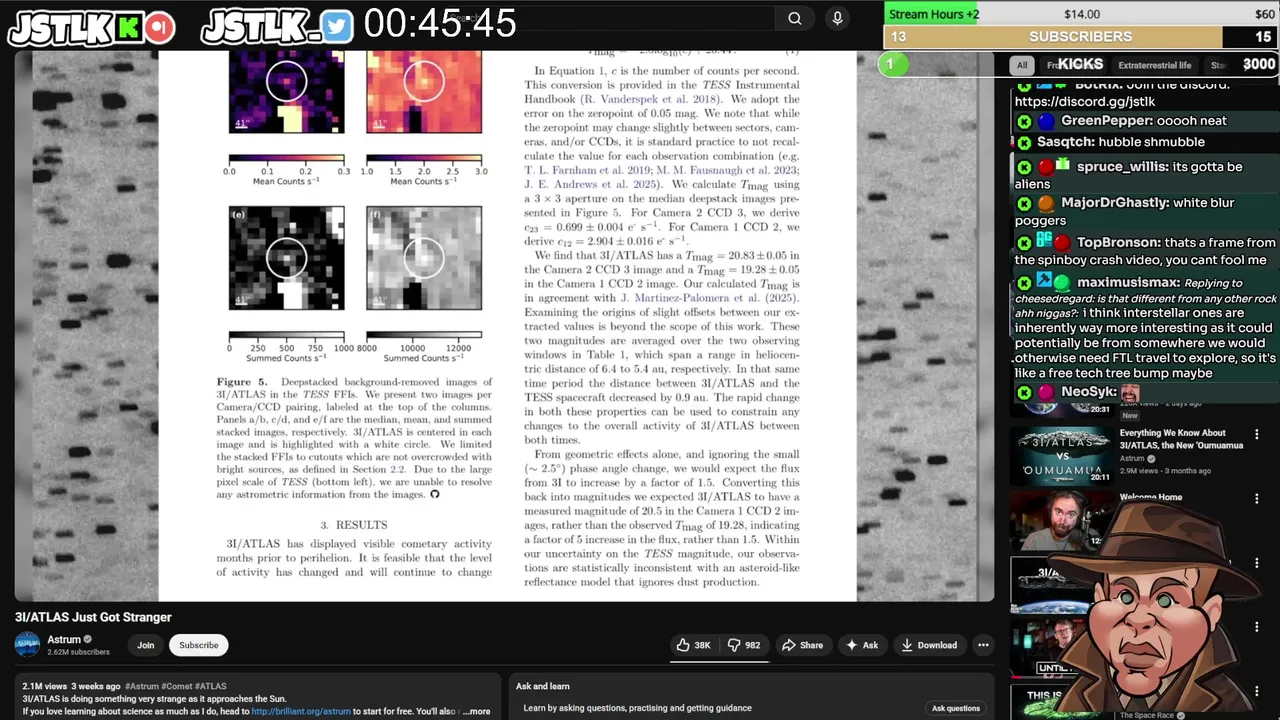
Task: Click the YouTube search magnifier icon
Action: (x=795, y=18)
